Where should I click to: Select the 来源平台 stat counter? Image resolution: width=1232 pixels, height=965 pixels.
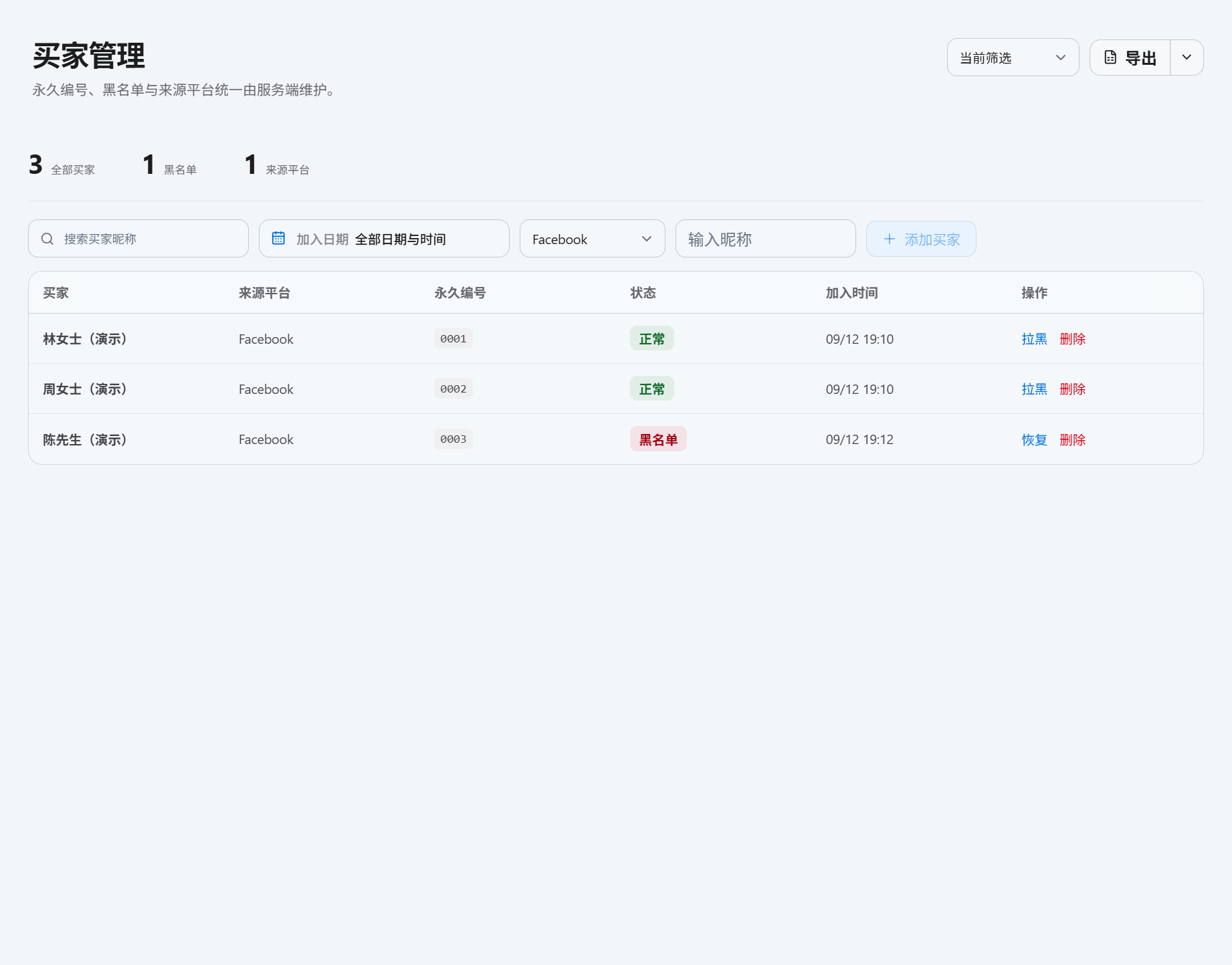click(x=277, y=165)
